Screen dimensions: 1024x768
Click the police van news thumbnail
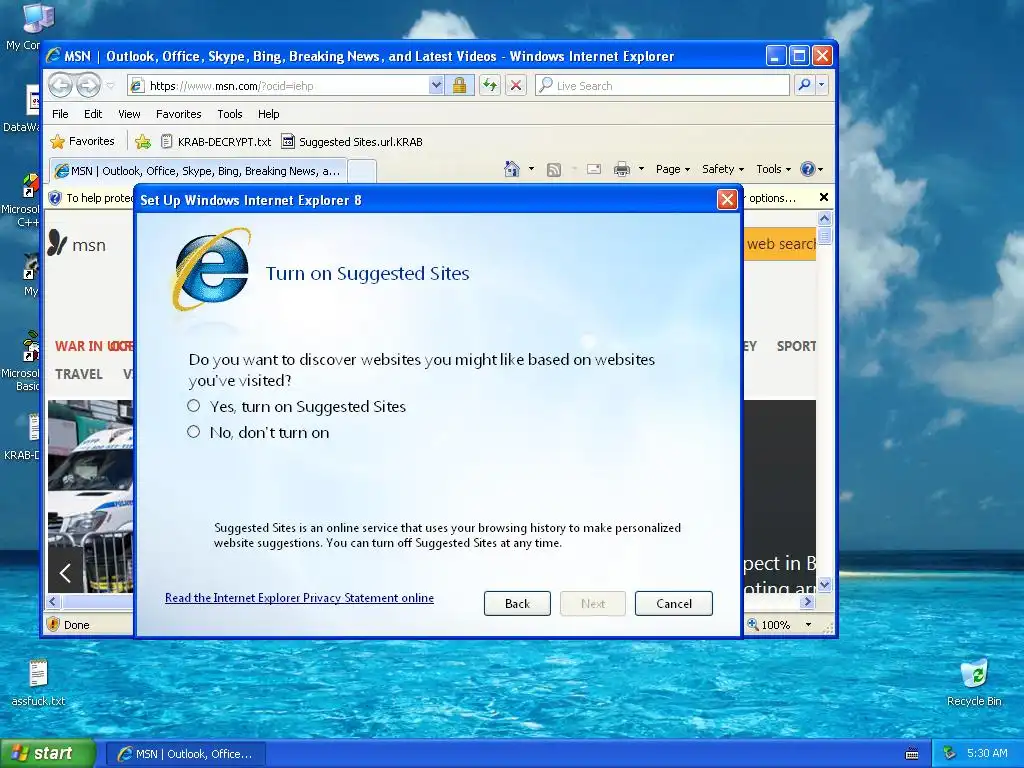coord(91,496)
